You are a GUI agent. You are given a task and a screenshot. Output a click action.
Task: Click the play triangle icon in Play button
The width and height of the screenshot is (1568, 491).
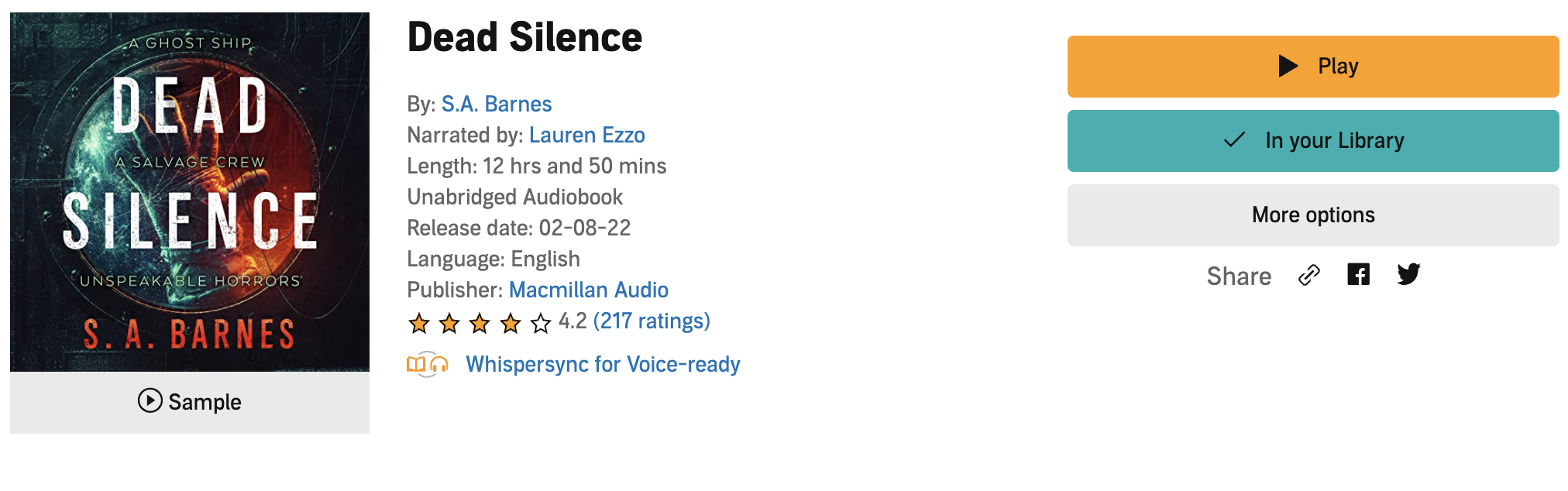(x=1288, y=66)
